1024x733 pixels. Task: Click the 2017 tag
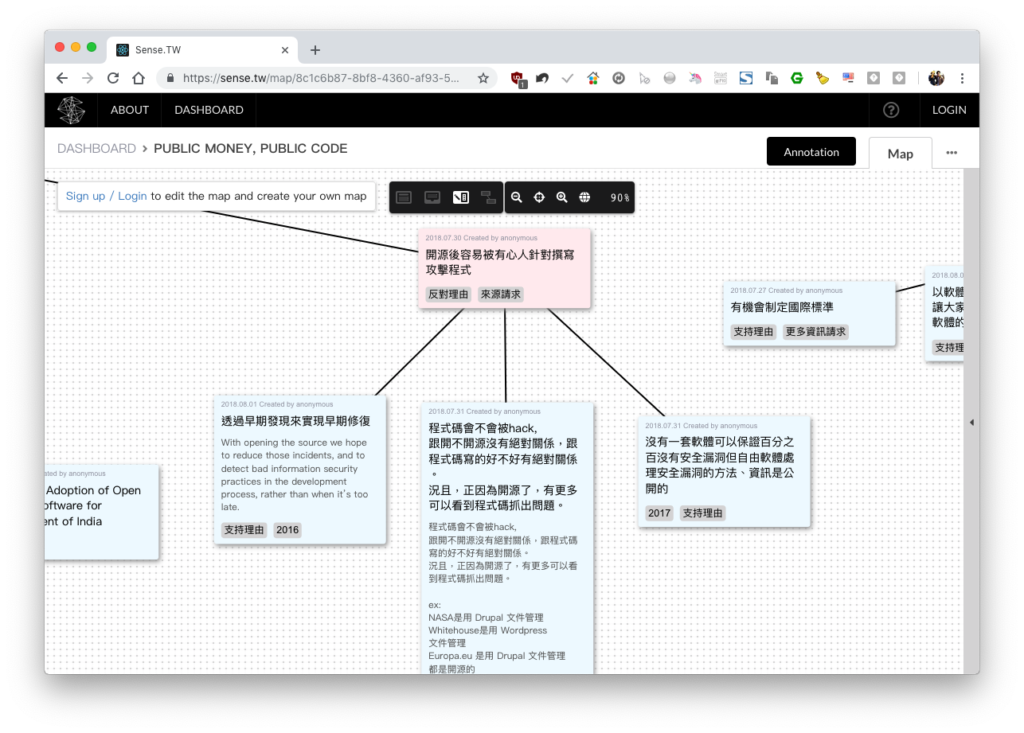[x=659, y=513]
